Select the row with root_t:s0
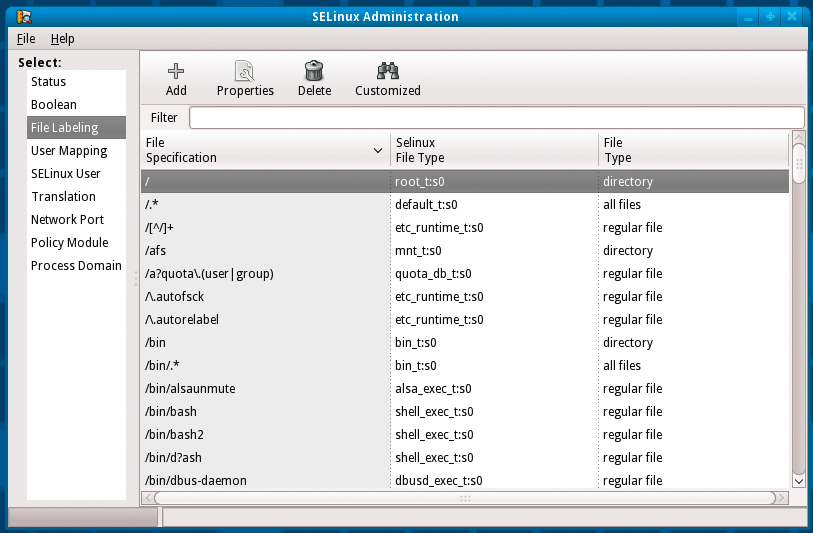Image resolution: width=813 pixels, height=533 pixels. pos(465,181)
